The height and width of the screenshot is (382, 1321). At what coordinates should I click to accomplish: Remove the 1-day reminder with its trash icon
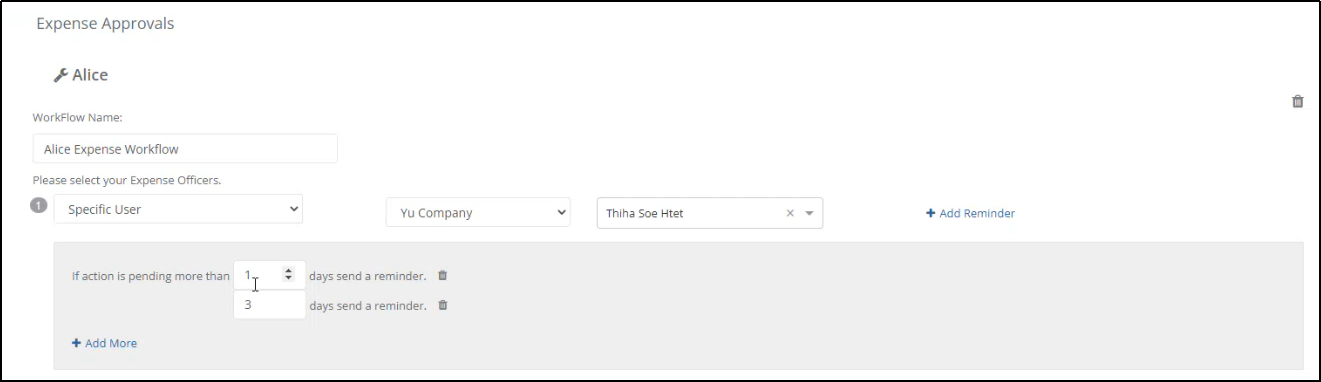coord(443,275)
